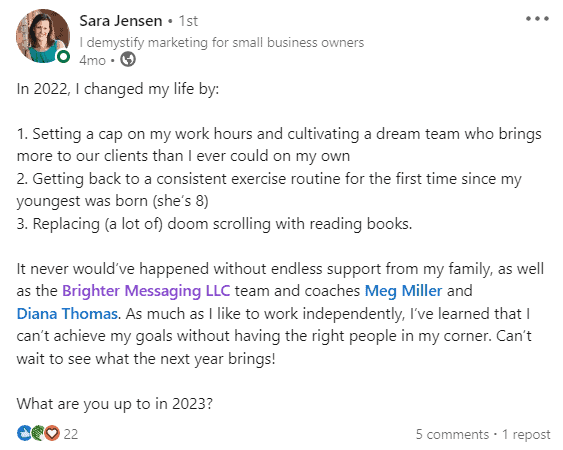Click the blue Like reaction icon
The image size is (563, 450).
tap(24, 433)
